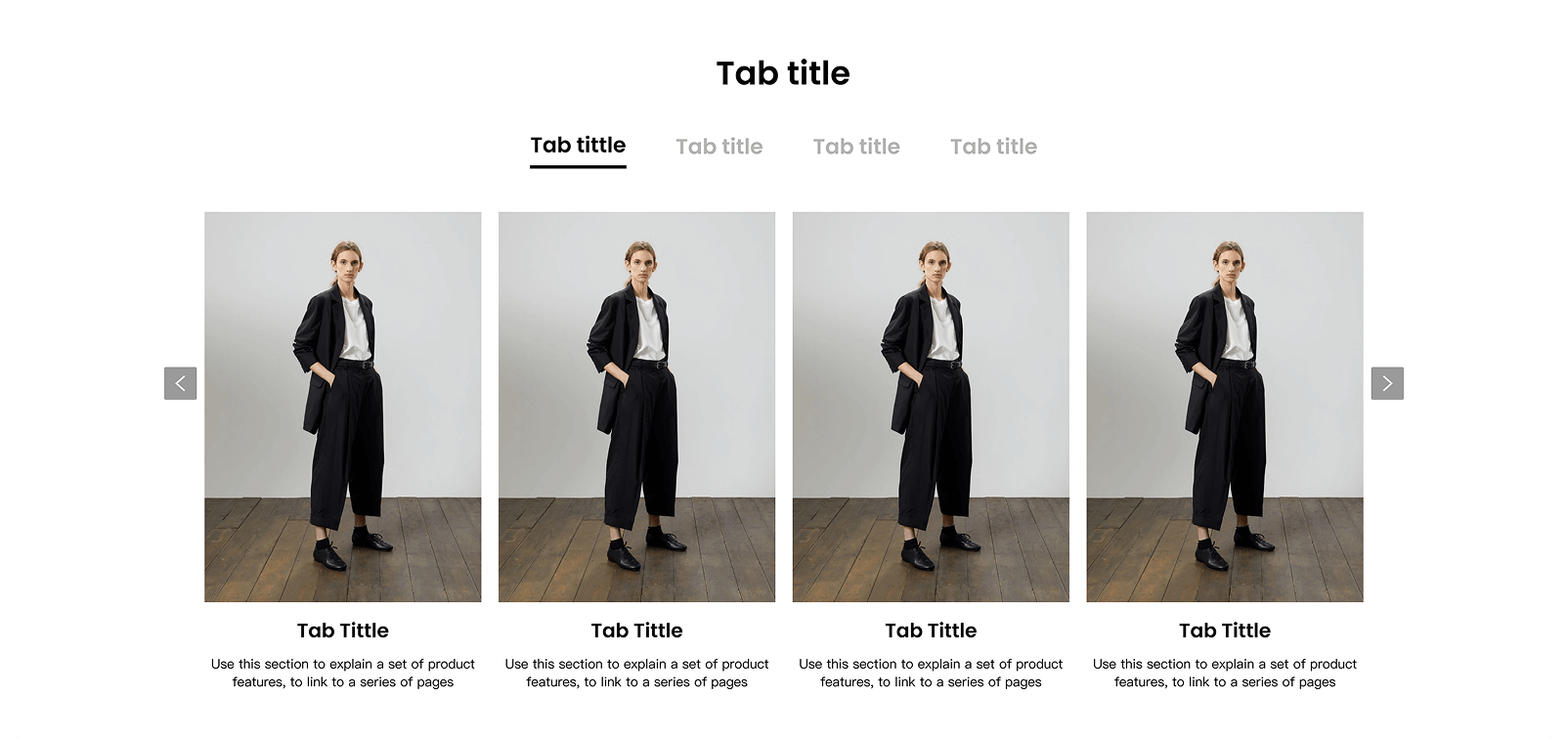
Task: Click the fourth card's "Tab Tittle" heading
Action: [1225, 630]
